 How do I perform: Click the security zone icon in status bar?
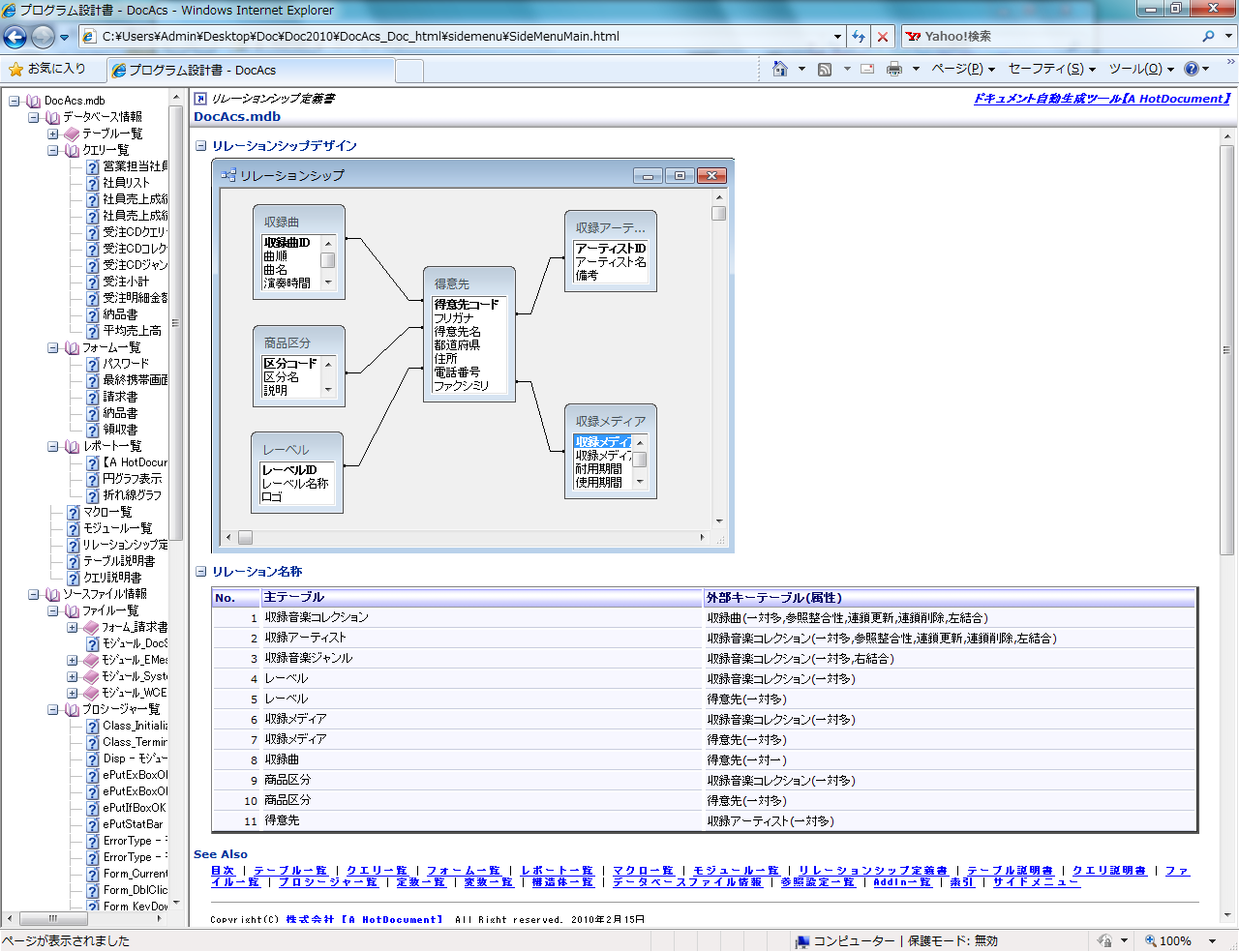[x=801, y=941]
